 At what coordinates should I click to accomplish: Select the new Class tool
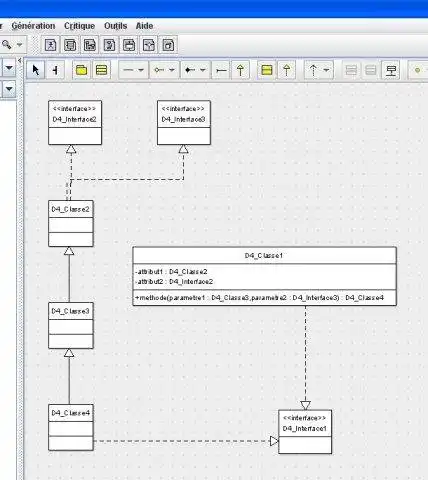coord(101,70)
